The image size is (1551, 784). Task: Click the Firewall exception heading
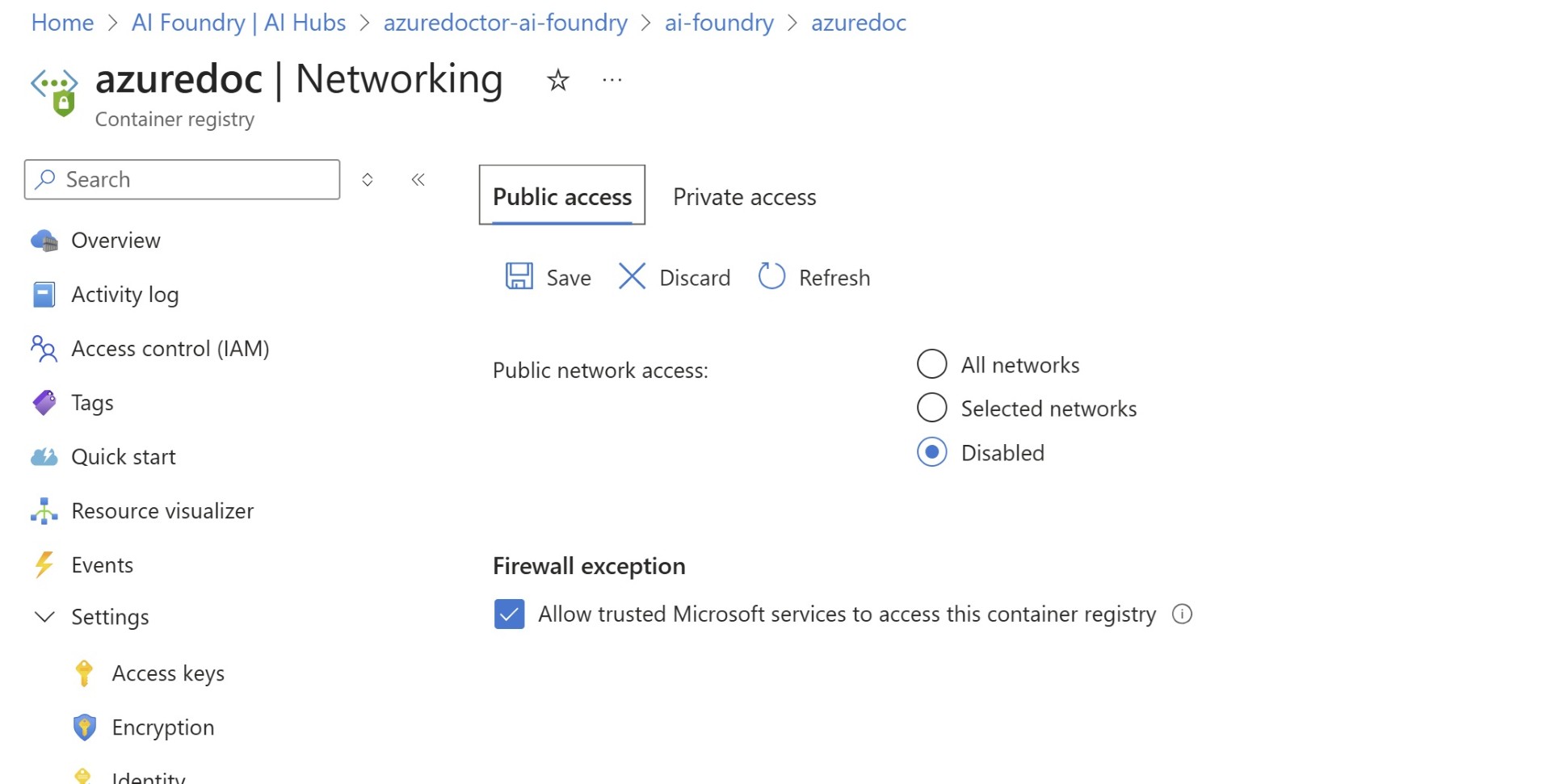pos(589,566)
